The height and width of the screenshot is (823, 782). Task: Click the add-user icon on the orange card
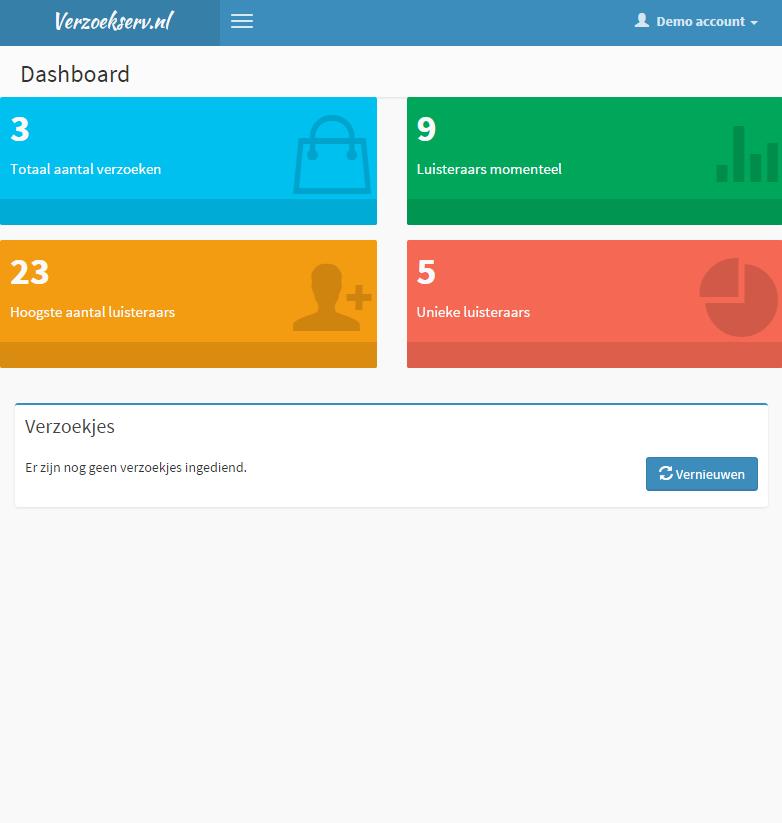coord(332,297)
